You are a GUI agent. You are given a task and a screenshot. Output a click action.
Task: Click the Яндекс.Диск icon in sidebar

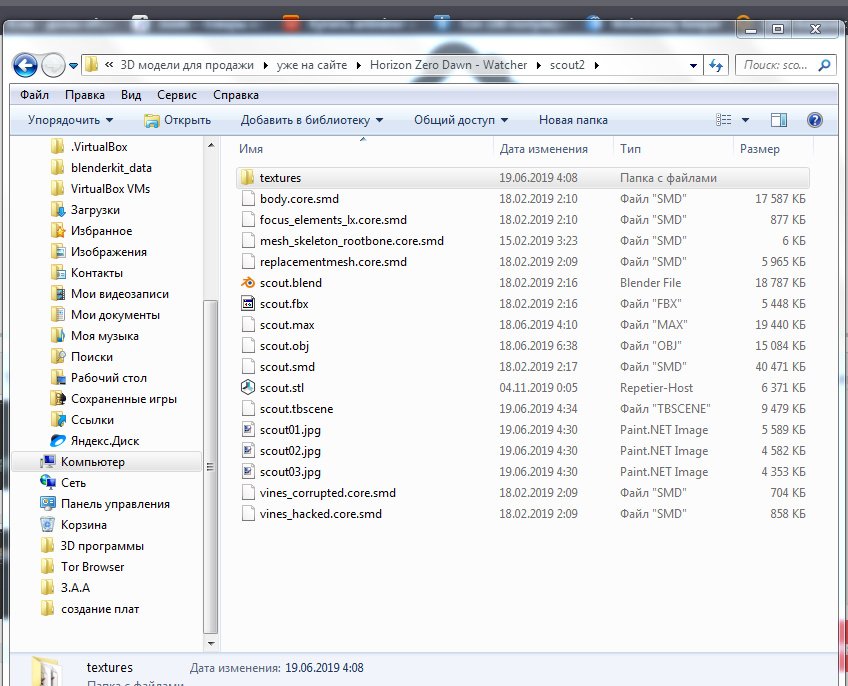(57, 440)
